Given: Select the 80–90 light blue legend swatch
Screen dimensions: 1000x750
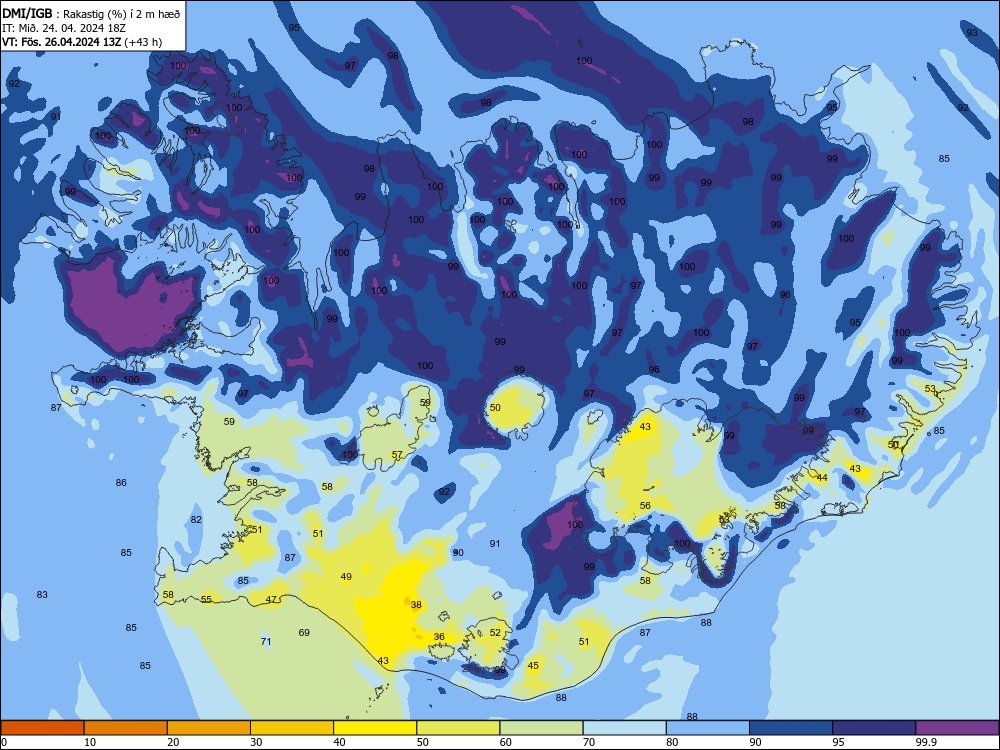Looking at the screenshot, I should tap(707, 728).
